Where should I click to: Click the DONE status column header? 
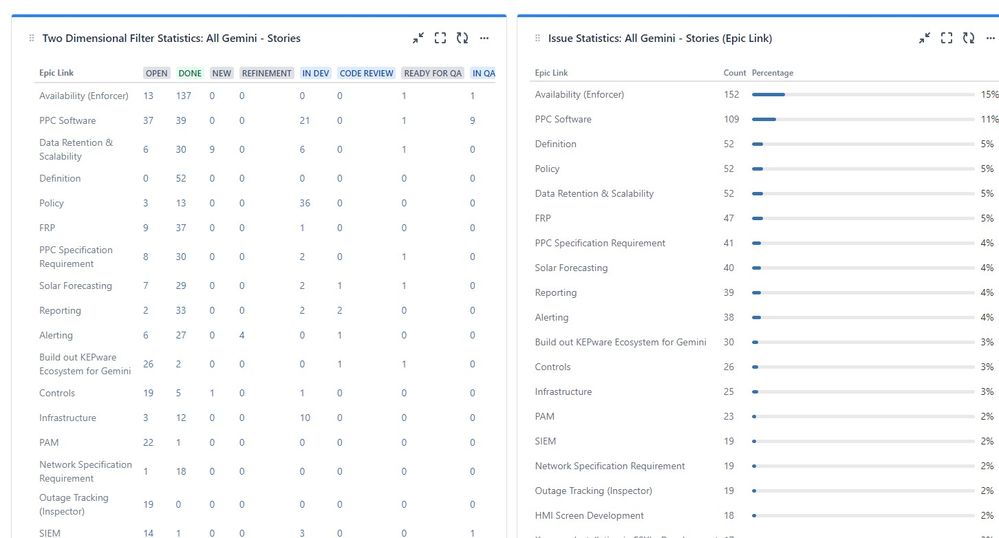click(190, 73)
